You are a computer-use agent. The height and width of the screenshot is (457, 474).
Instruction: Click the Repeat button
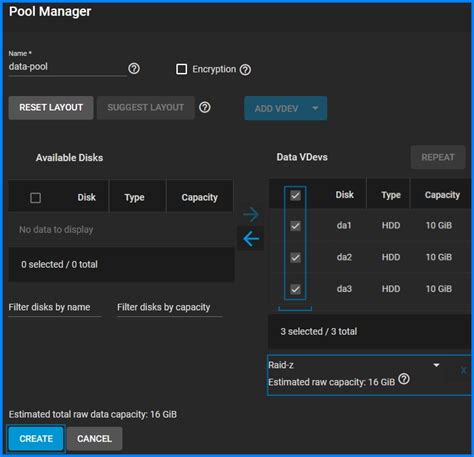point(438,157)
